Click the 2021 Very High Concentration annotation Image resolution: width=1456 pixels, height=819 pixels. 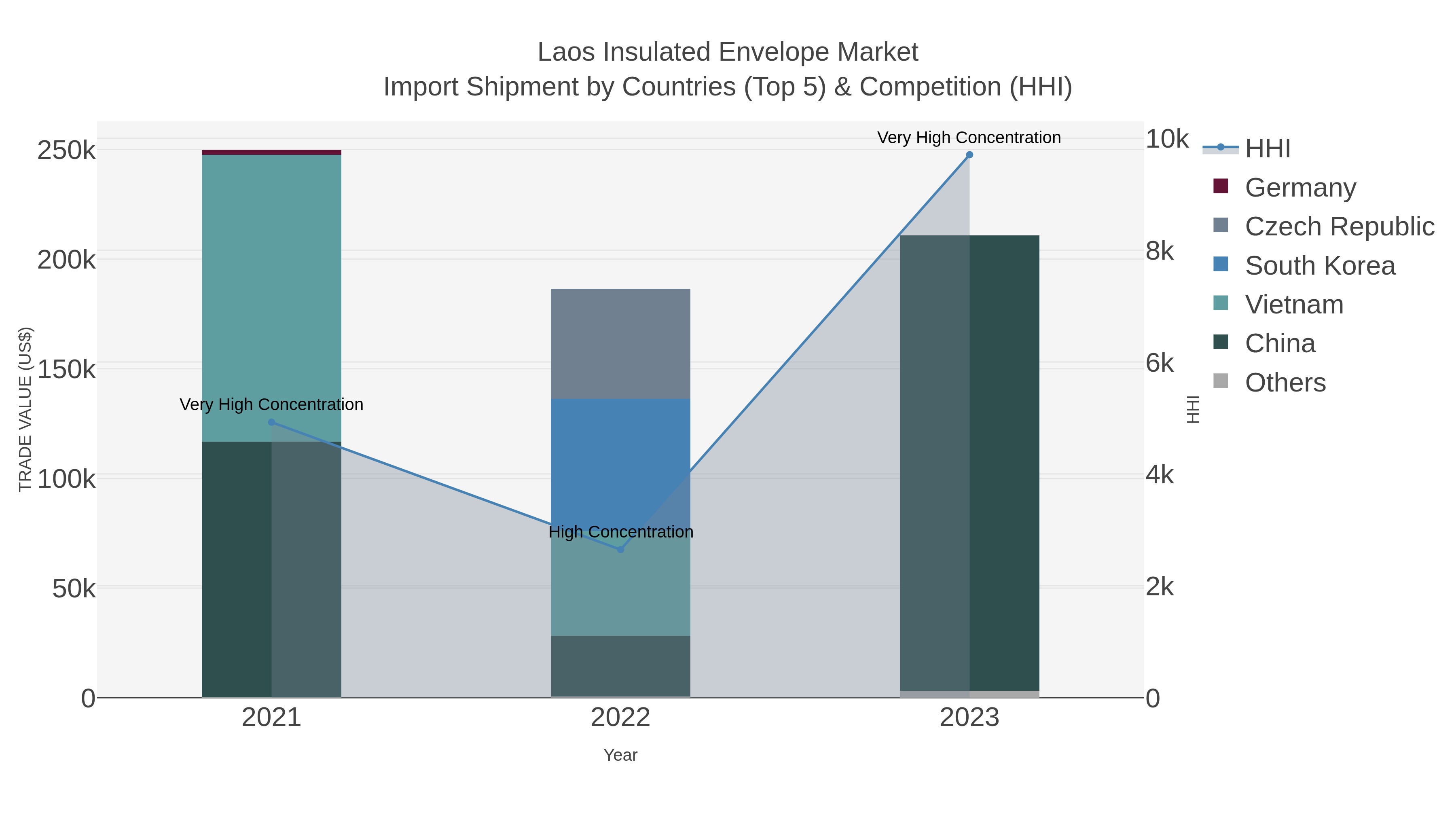(271, 405)
